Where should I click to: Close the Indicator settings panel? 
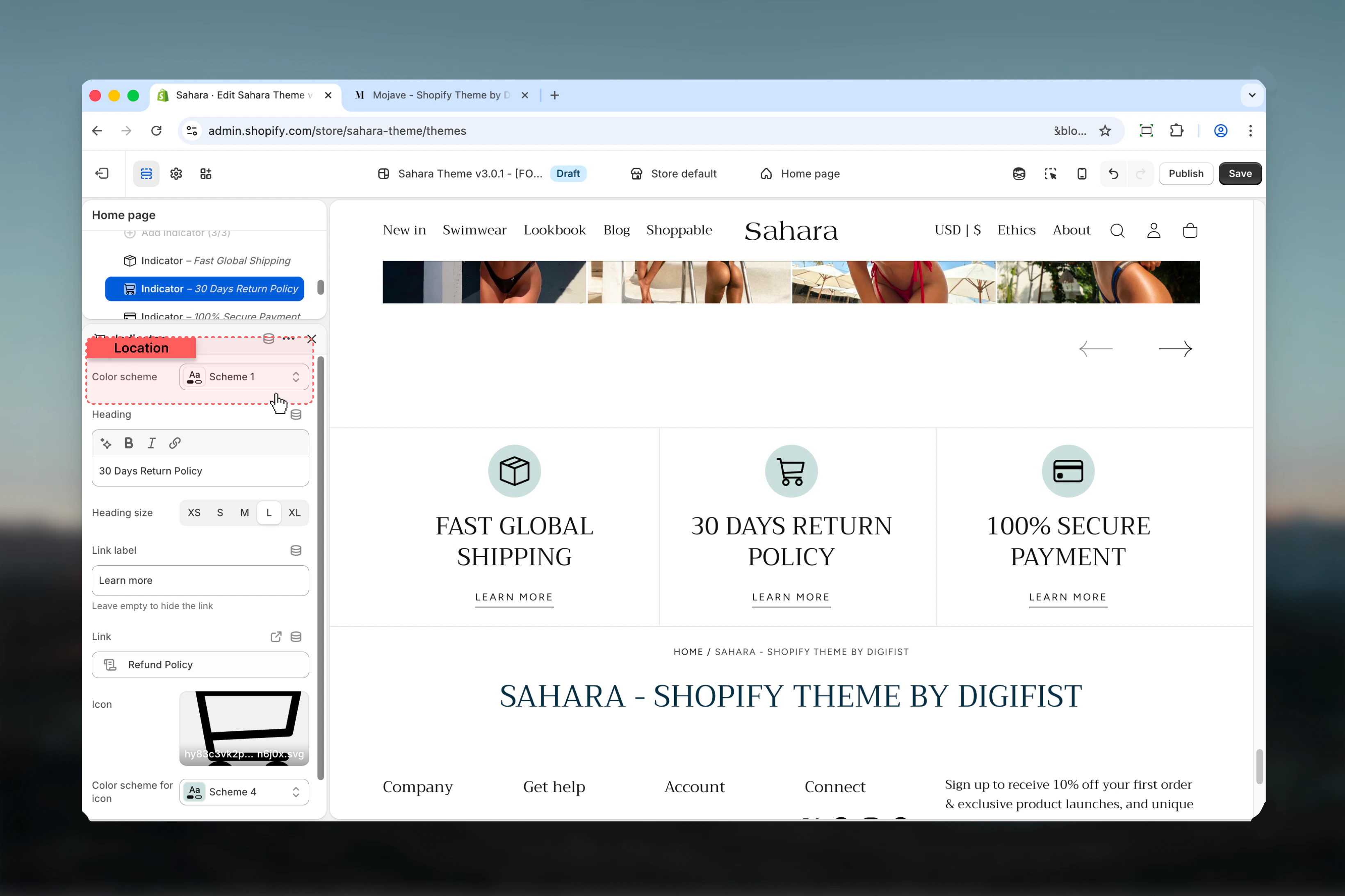pyautogui.click(x=312, y=339)
